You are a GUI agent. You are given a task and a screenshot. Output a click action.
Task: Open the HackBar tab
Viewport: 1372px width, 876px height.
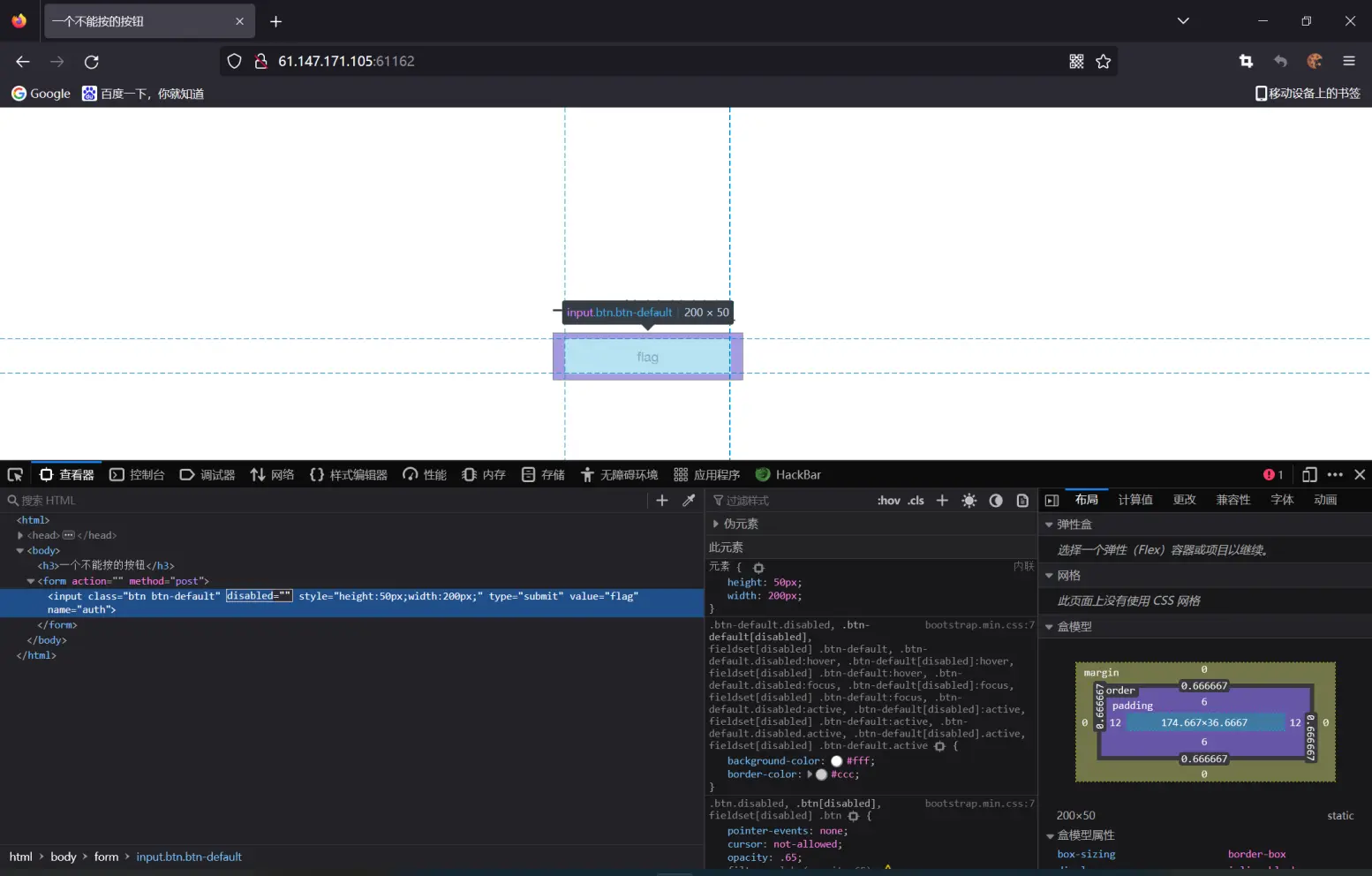[788, 475]
